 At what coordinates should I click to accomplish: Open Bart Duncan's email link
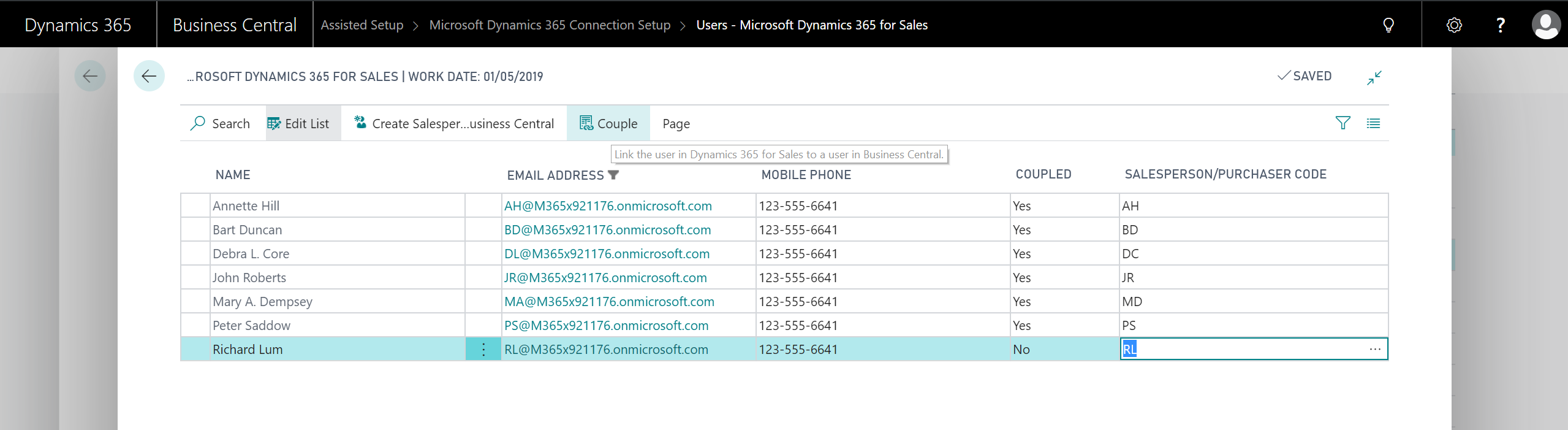(607, 230)
